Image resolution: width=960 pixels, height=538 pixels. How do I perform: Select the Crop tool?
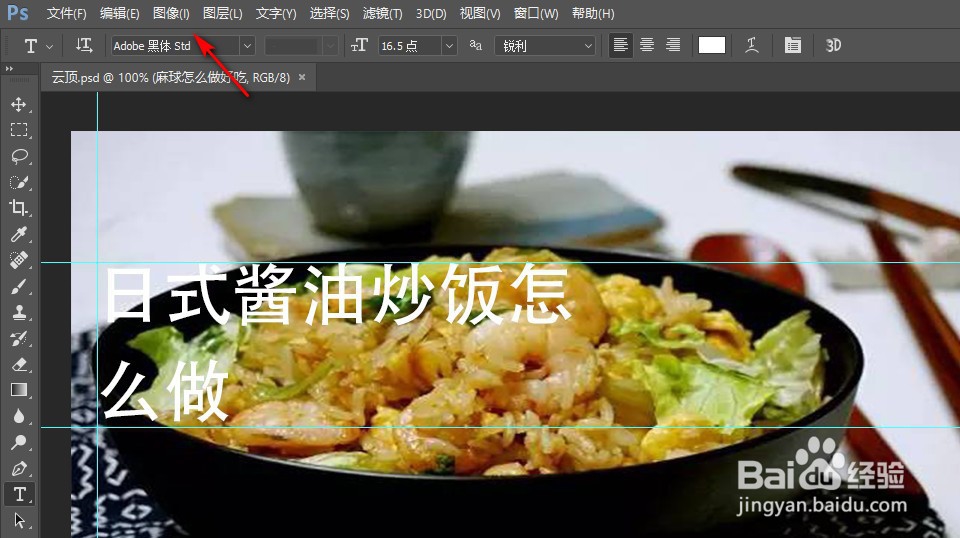18,208
